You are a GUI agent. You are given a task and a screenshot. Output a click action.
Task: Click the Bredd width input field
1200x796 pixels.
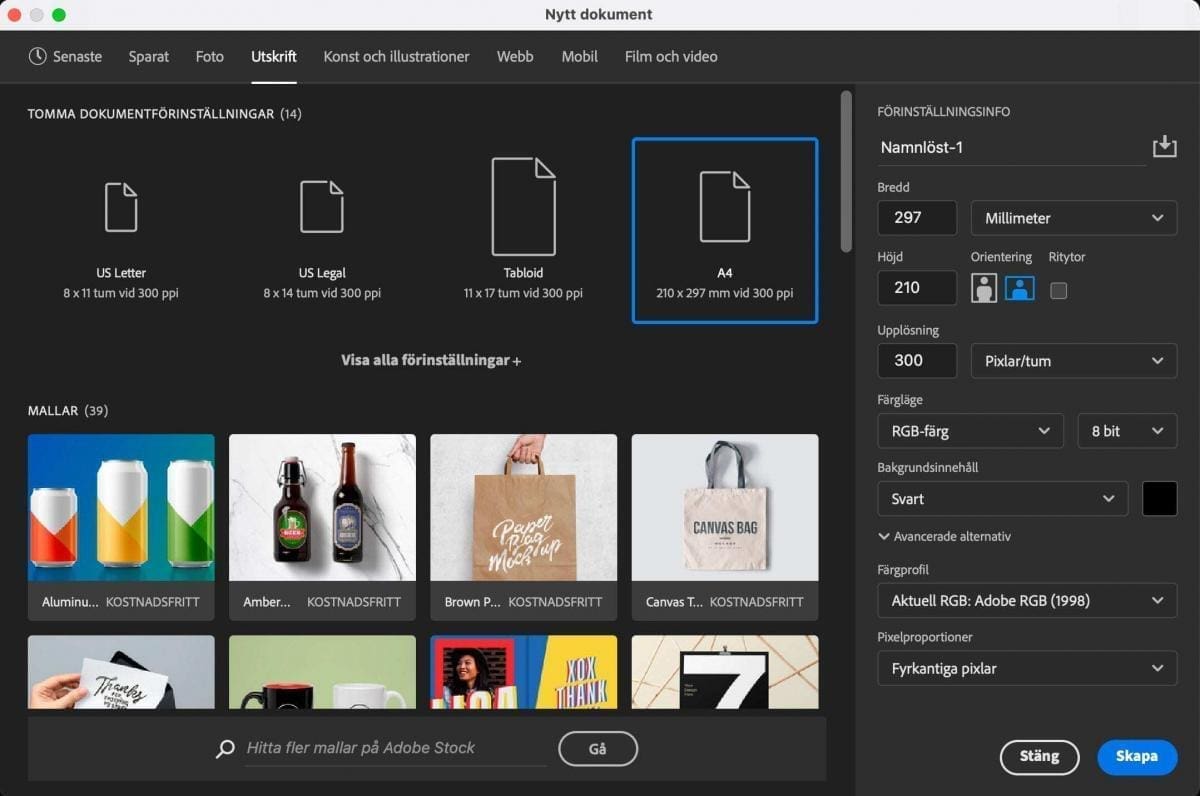(917, 218)
